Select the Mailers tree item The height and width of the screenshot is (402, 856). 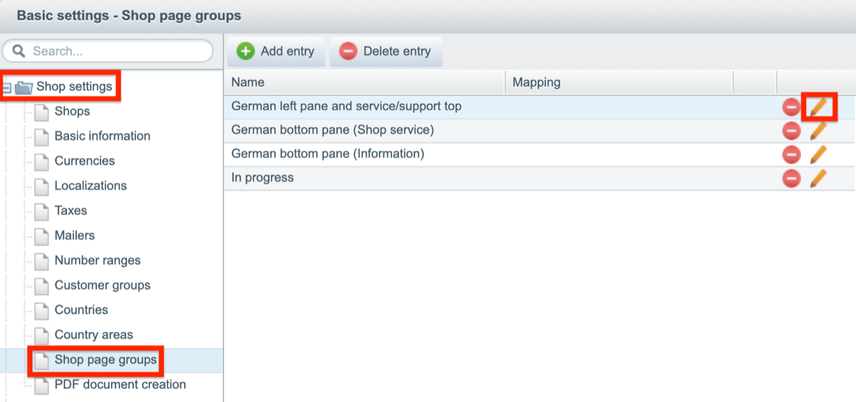(74, 235)
